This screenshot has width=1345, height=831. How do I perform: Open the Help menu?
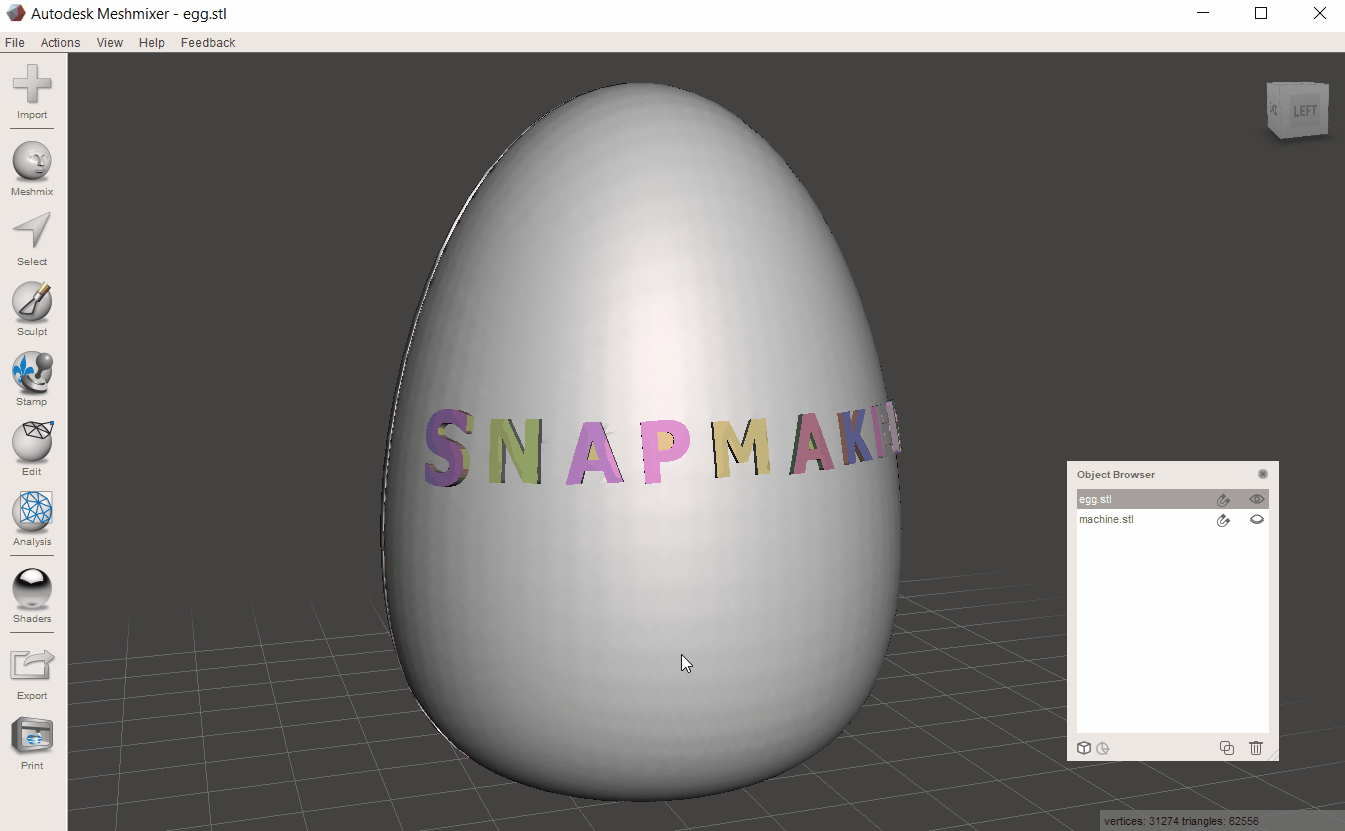coord(152,43)
